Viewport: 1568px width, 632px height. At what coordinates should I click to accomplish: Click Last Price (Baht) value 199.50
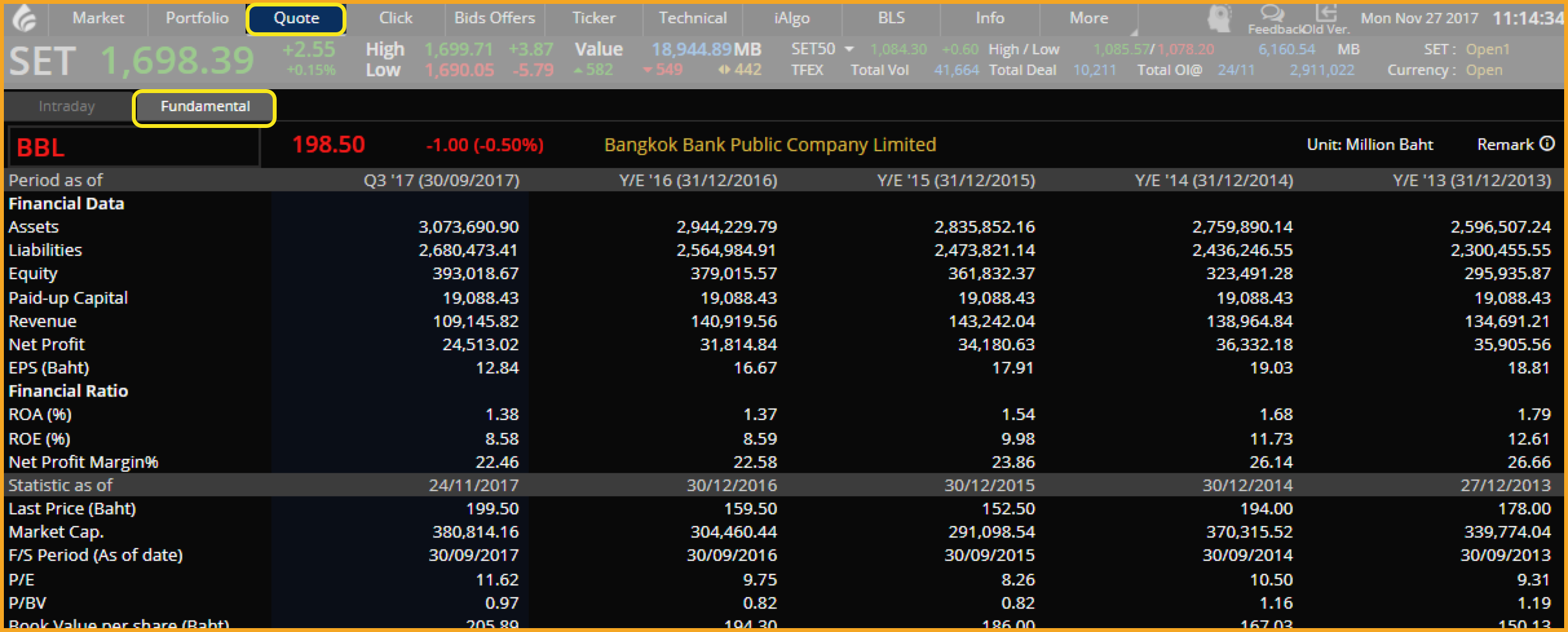point(493,509)
